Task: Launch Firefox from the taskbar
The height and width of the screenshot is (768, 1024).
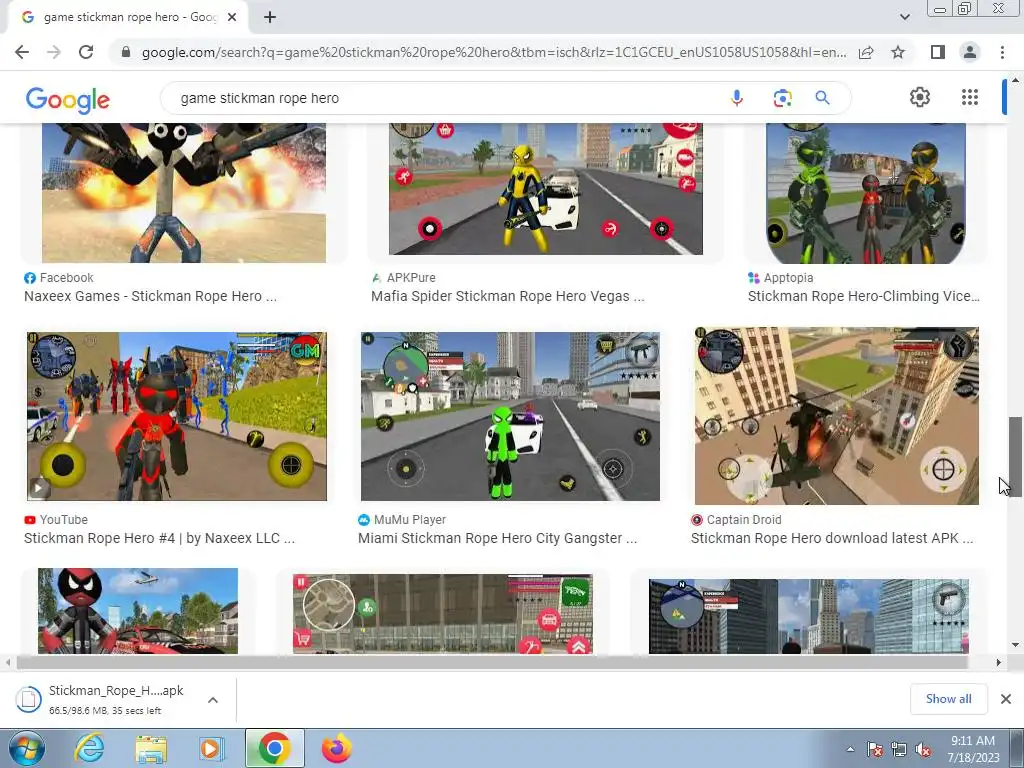Action: pyautogui.click(x=337, y=748)
